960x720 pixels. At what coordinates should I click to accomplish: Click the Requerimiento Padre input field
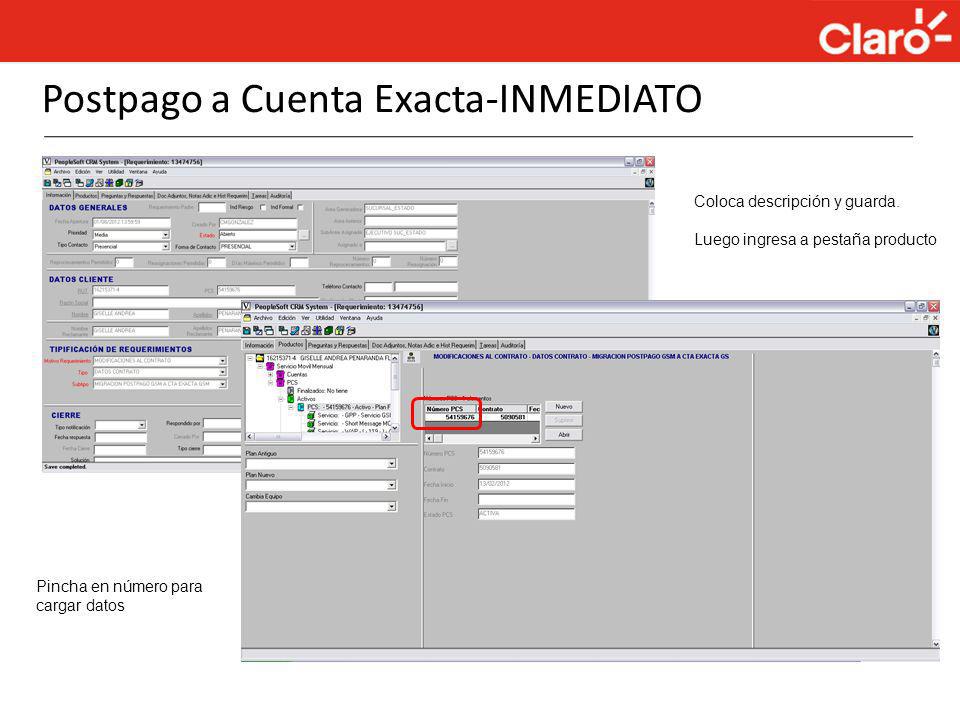212,208
